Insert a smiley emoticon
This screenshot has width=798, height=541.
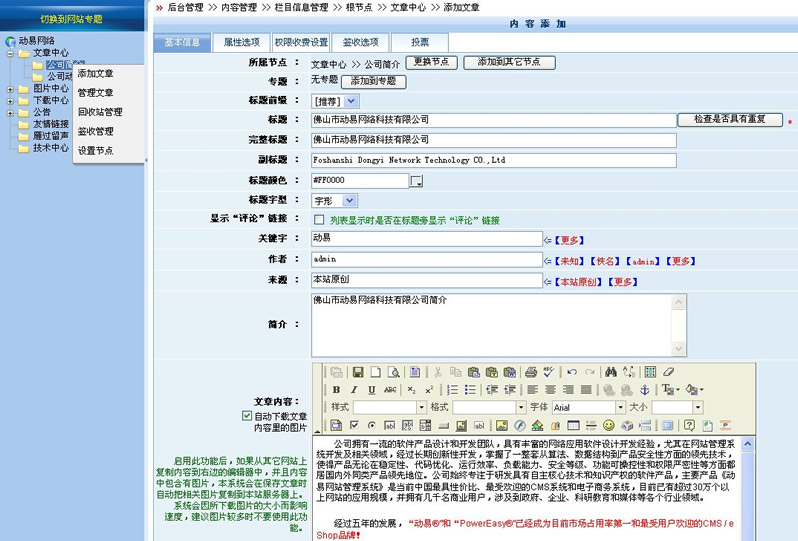pos(609,425)
